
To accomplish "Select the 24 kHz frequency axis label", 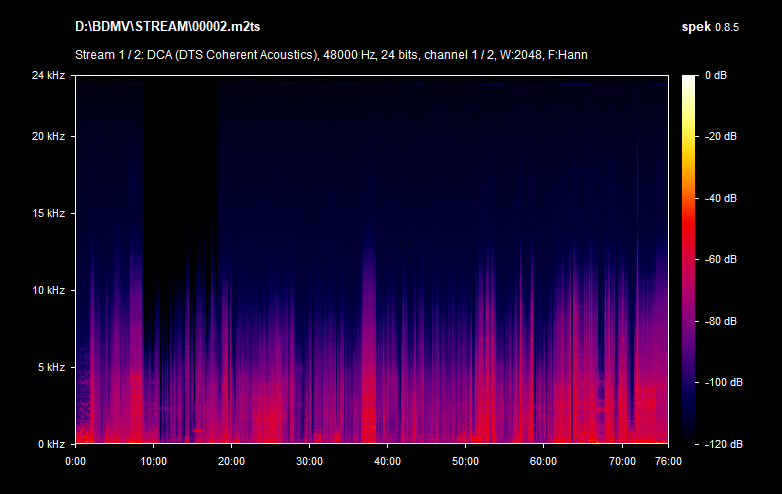I will click(x=48, y=76).
